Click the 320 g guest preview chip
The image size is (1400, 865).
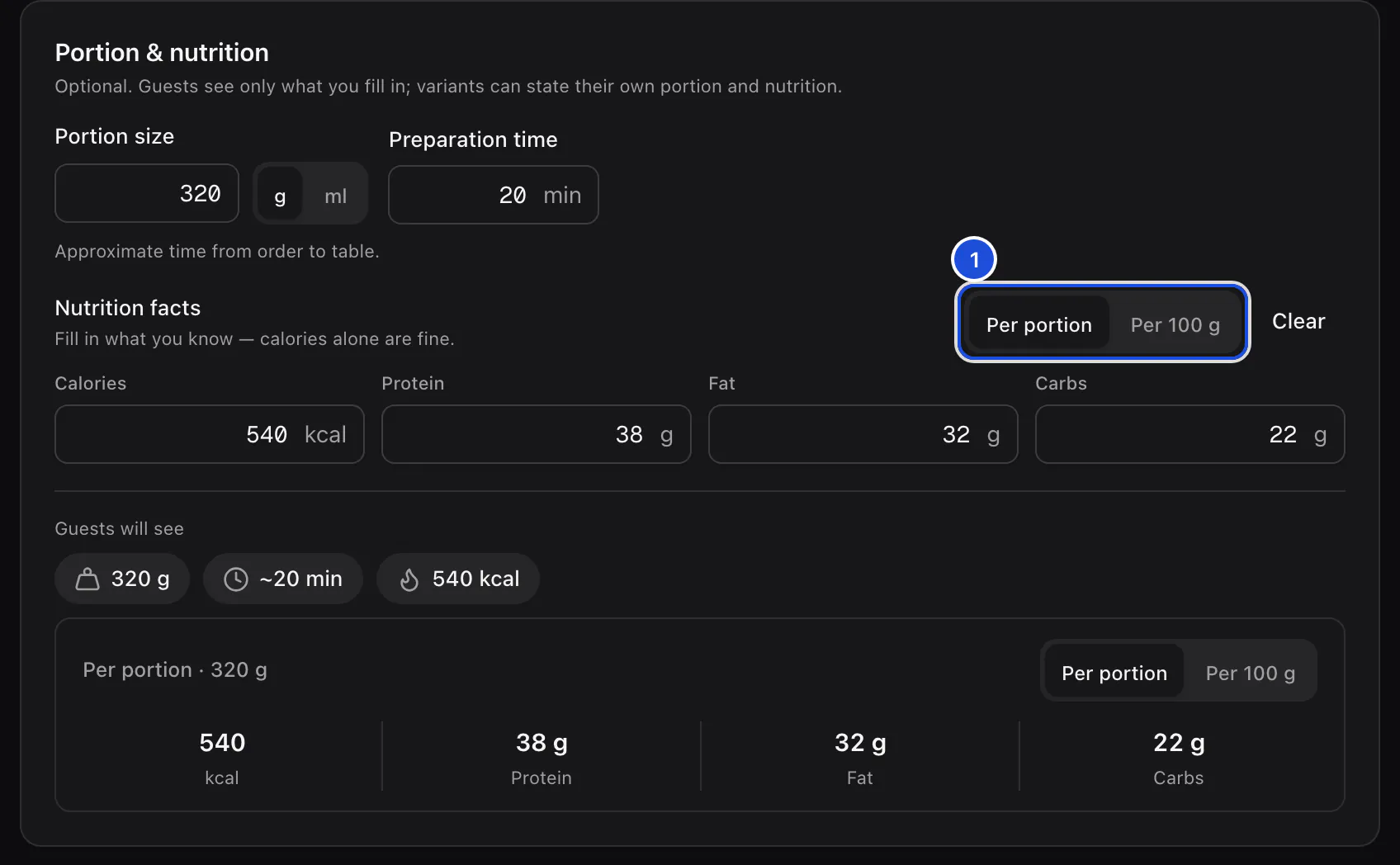tap(122, 579)
